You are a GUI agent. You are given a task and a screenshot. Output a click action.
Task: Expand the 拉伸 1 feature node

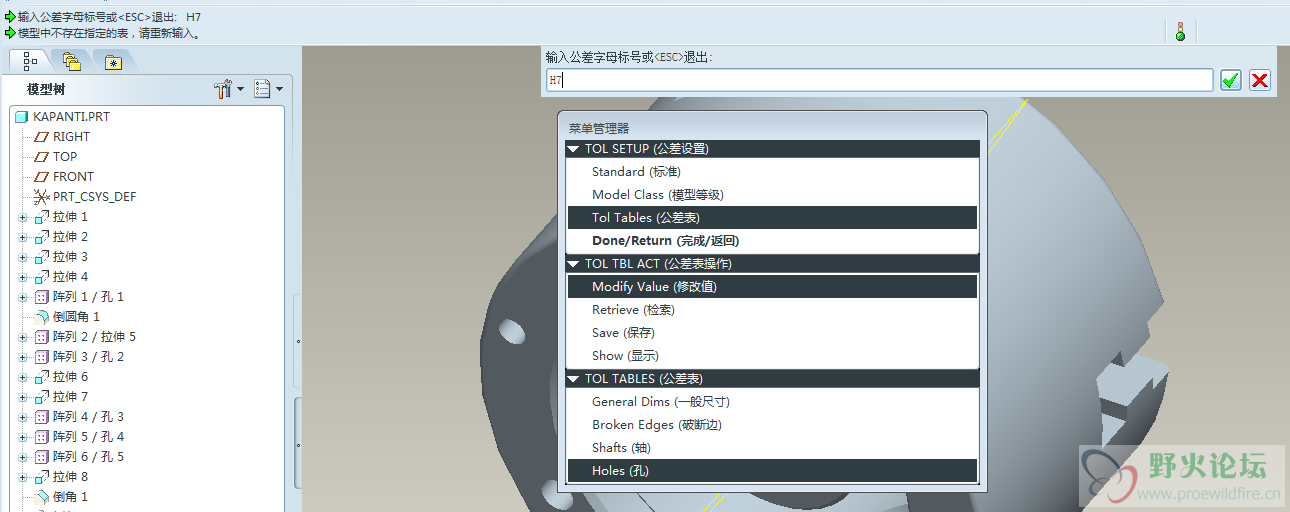[x=22, y=217]
